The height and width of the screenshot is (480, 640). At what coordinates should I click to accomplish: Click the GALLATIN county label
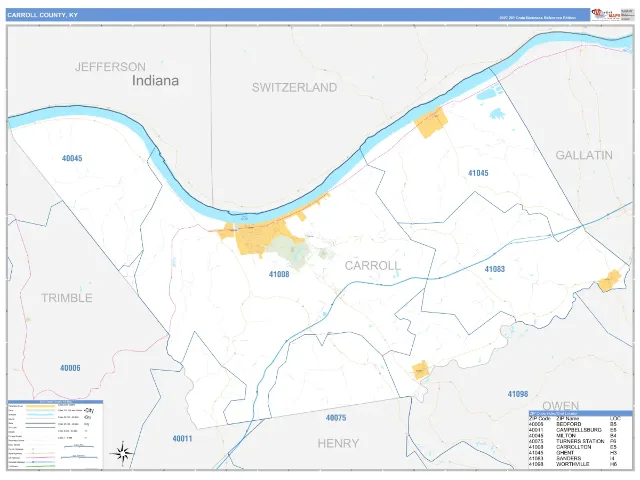pos(584,155)
